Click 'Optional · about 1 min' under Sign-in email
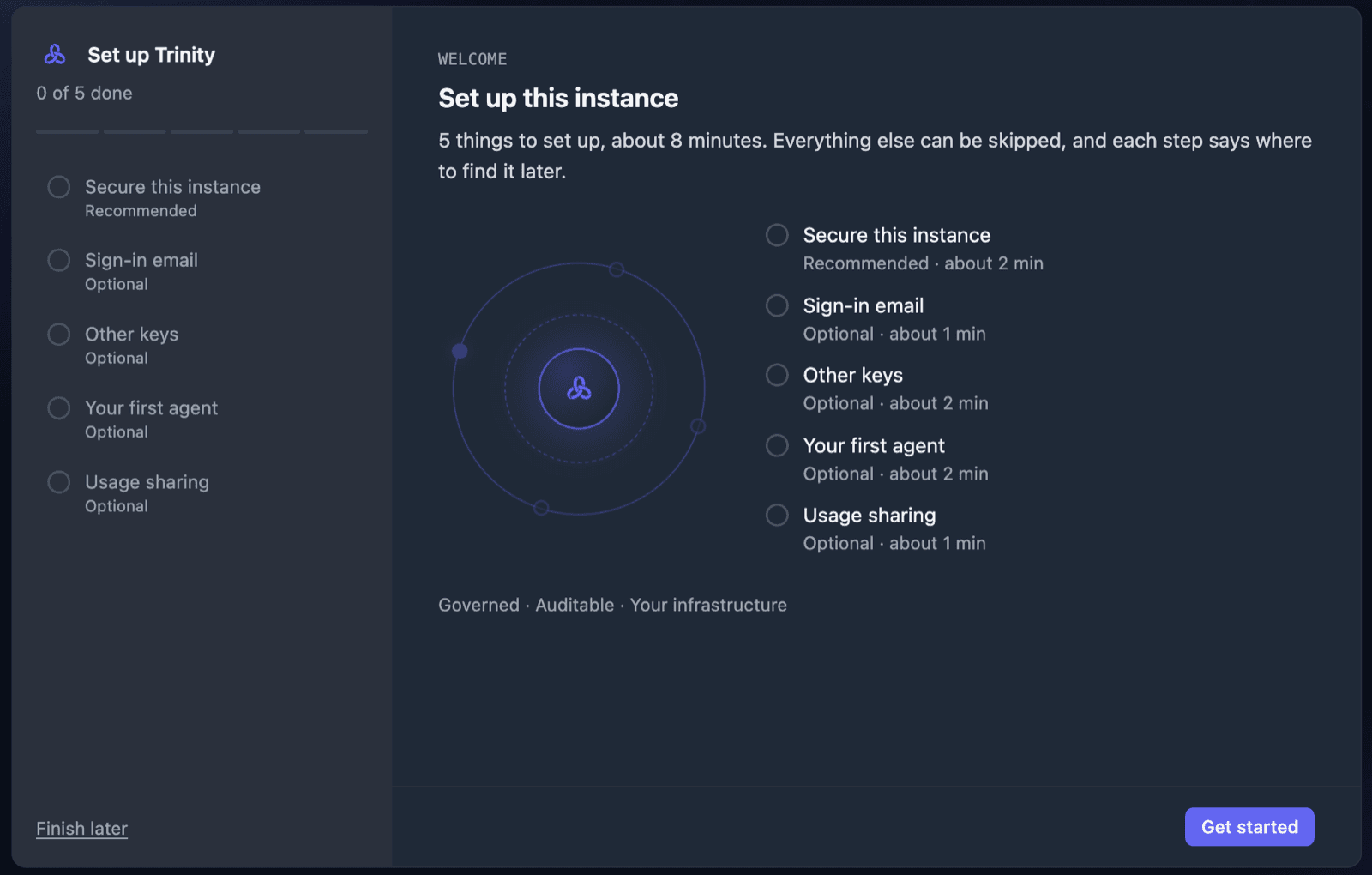The height and width of the screenshot is (875, 1372). (894, 334)
